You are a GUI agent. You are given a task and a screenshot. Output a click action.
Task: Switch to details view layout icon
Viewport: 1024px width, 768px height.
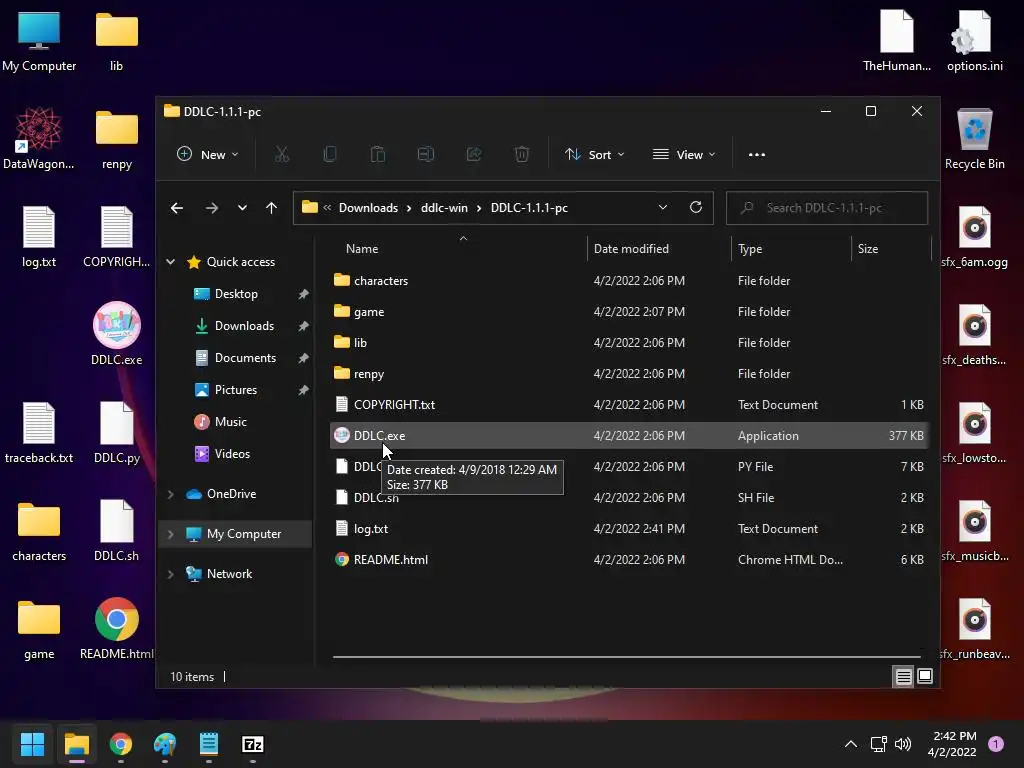904,677
